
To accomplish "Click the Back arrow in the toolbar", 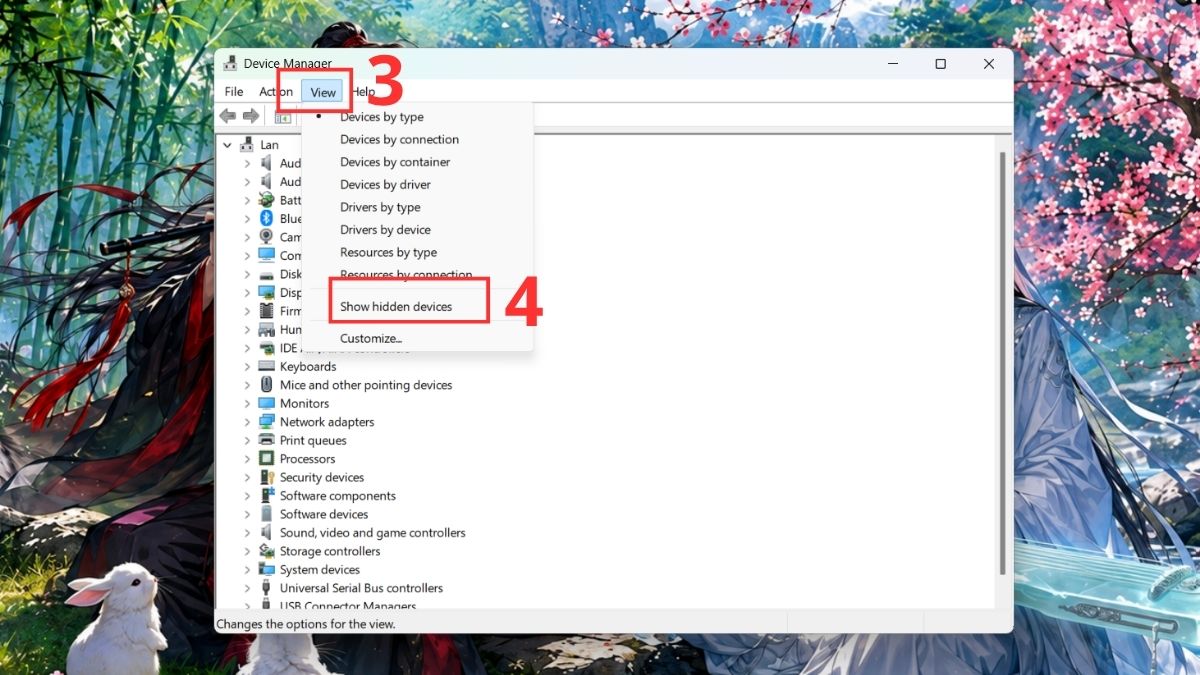I will (x=228, y=116).
